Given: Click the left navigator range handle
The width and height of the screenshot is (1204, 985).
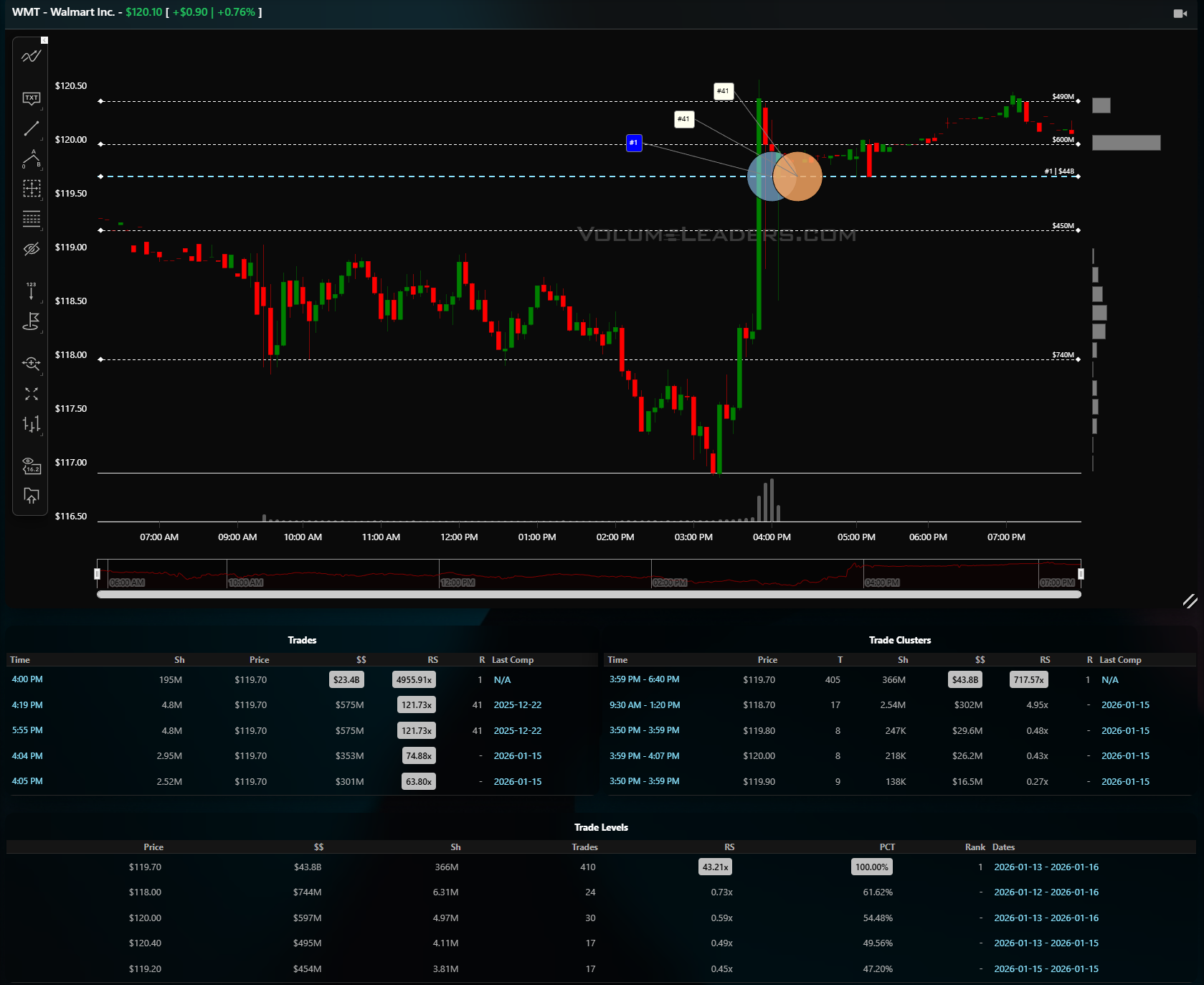Looking at the screenshot, I should tap(97, 574).
